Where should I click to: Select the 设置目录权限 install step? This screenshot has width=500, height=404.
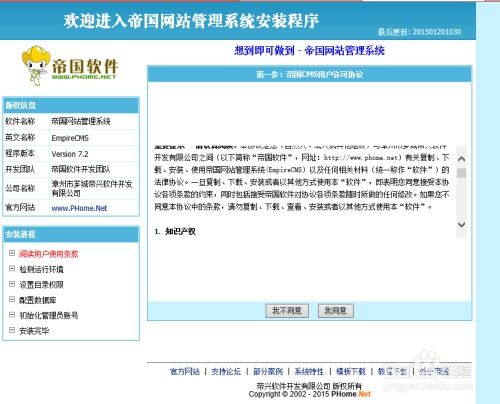point(41,285)
